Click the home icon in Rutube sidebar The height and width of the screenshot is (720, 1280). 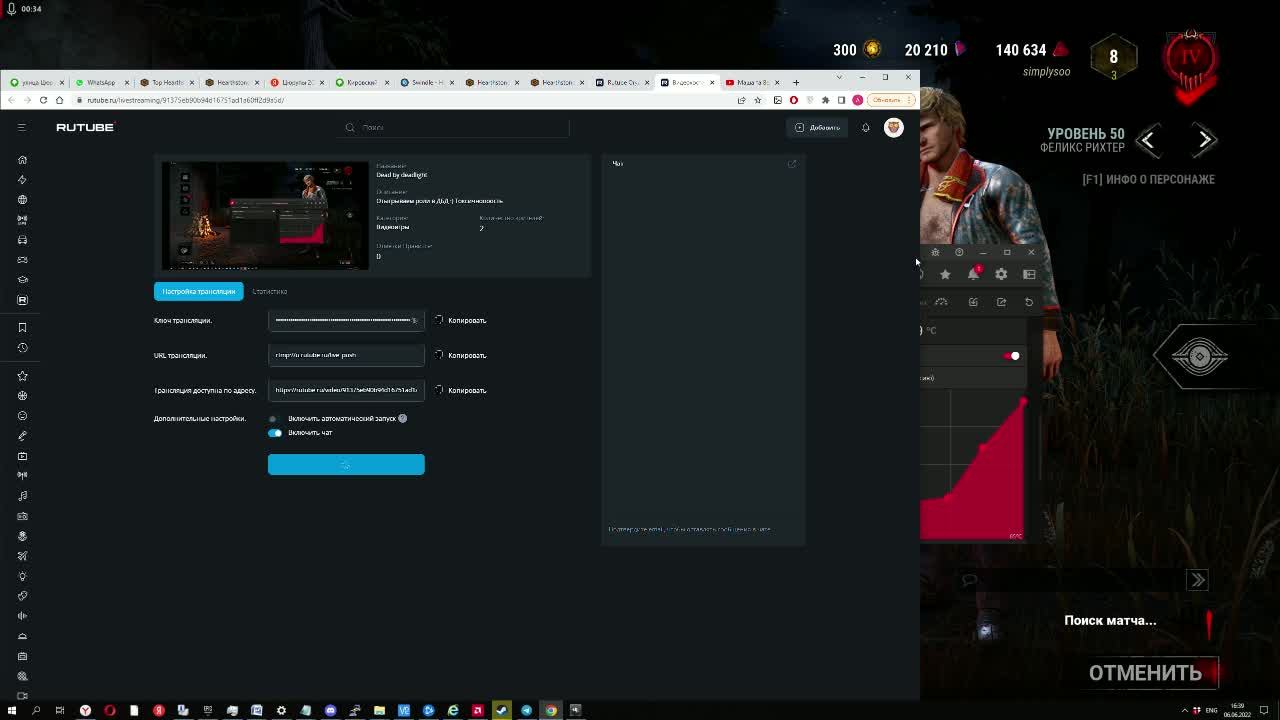(x=22, y=160)
